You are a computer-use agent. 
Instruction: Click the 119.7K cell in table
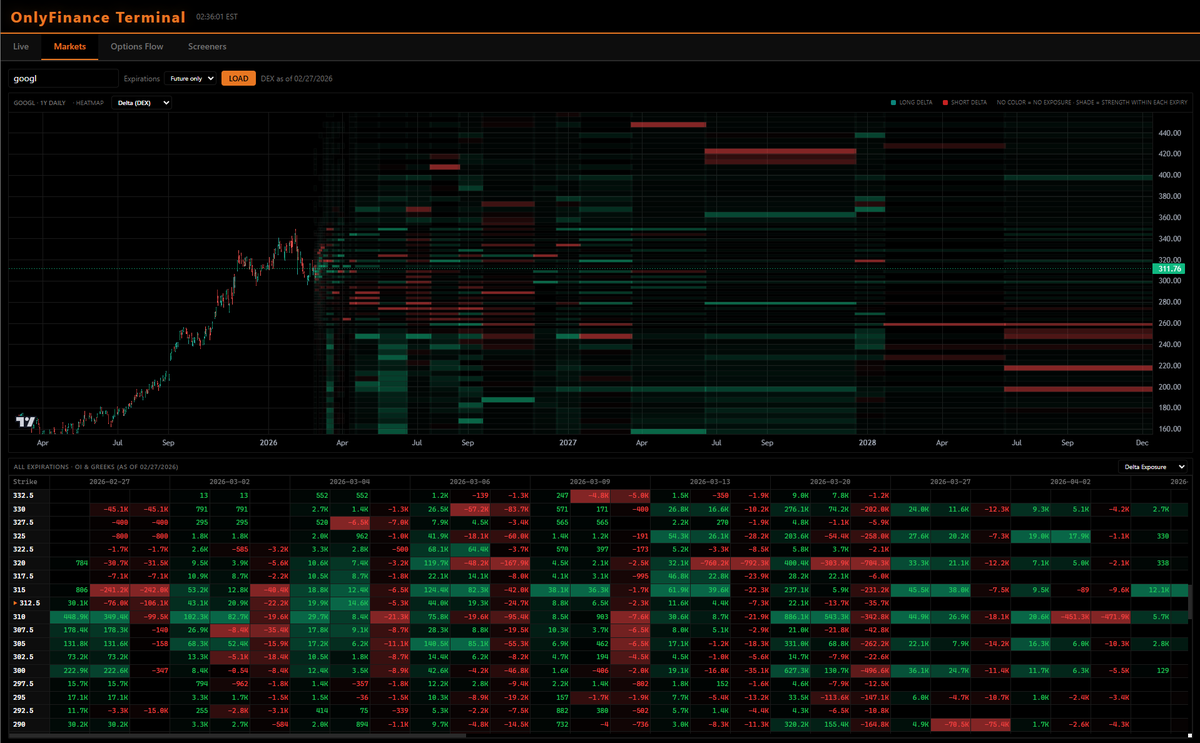click(x=430, y=563)
